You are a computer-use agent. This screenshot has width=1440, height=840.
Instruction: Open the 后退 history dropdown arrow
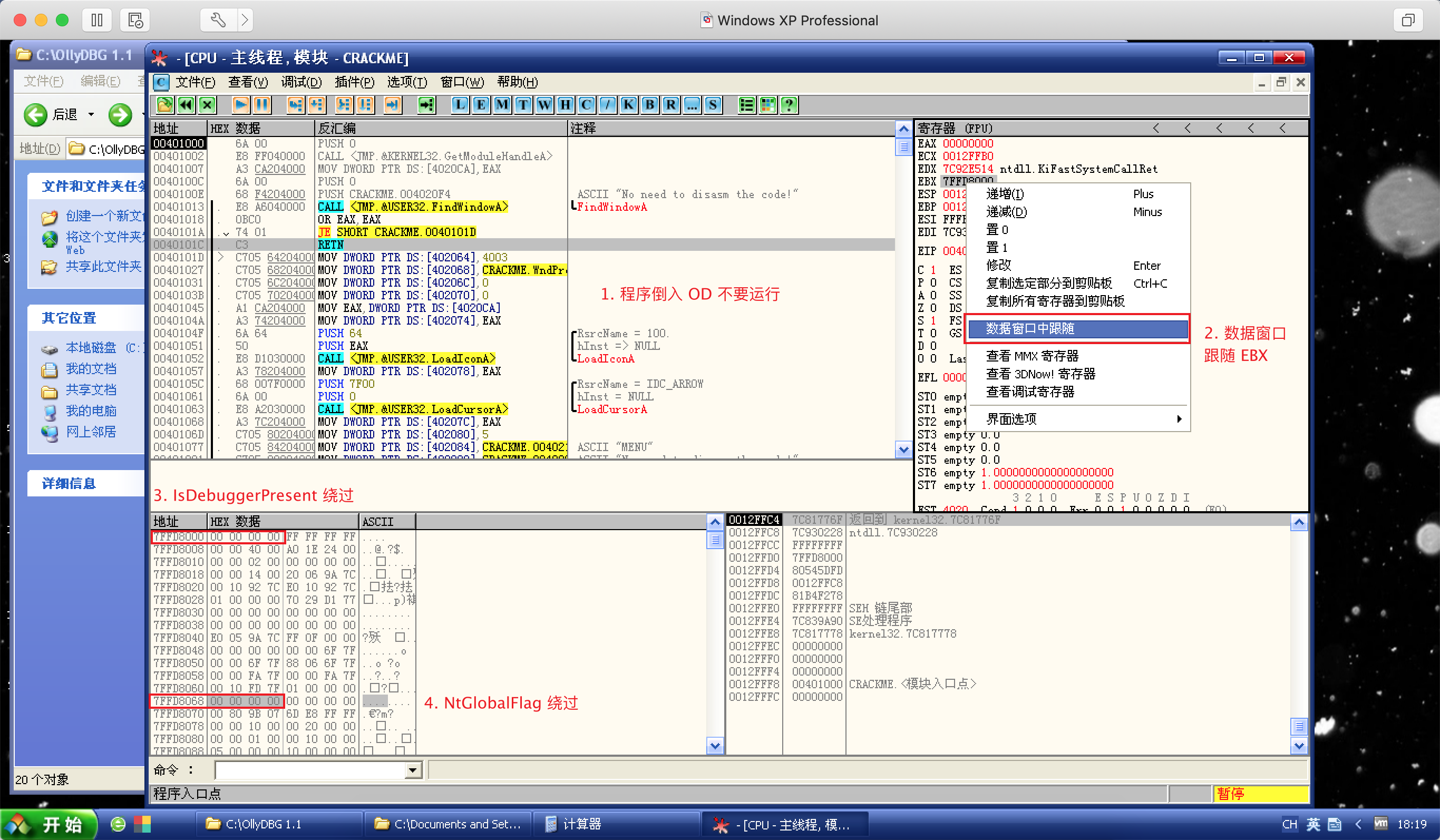[91, 114]
